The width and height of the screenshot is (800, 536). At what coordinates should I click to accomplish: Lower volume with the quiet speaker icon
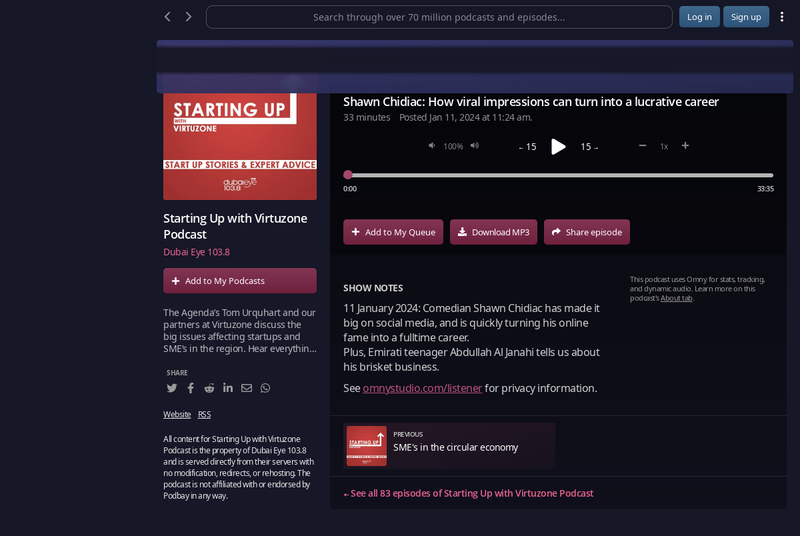(432, 146)
